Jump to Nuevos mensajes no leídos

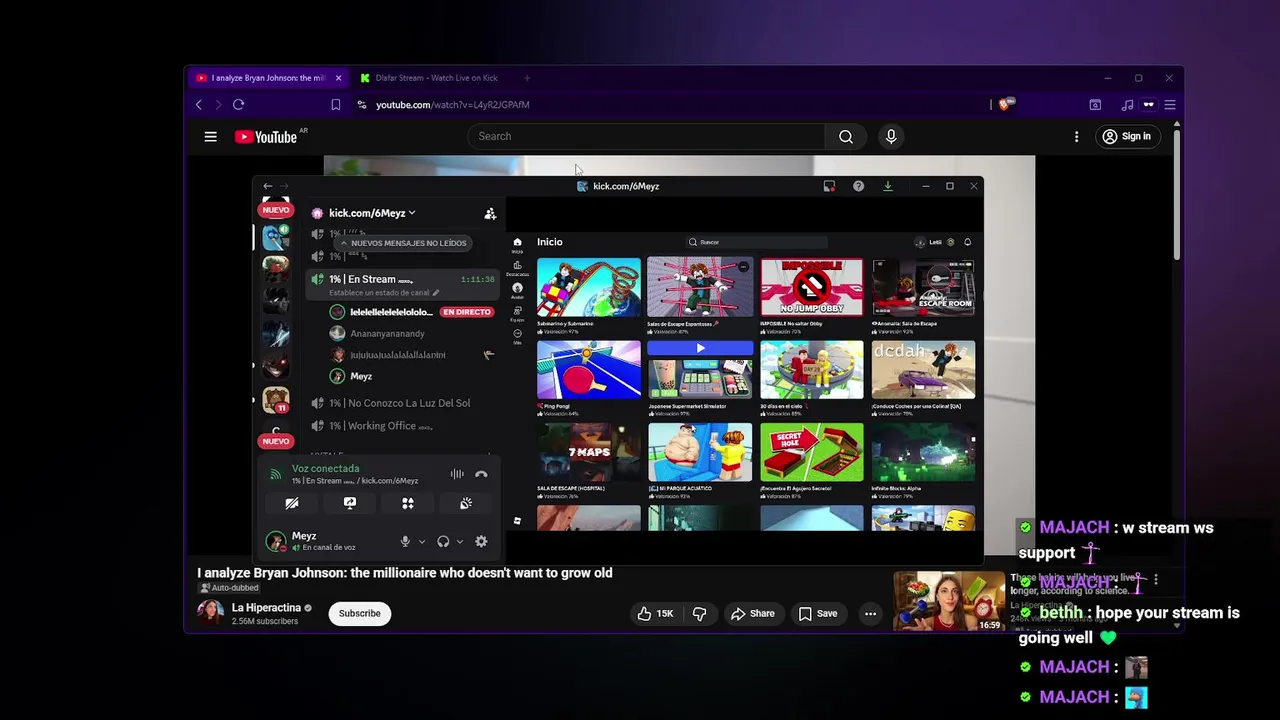coord(403,243)
